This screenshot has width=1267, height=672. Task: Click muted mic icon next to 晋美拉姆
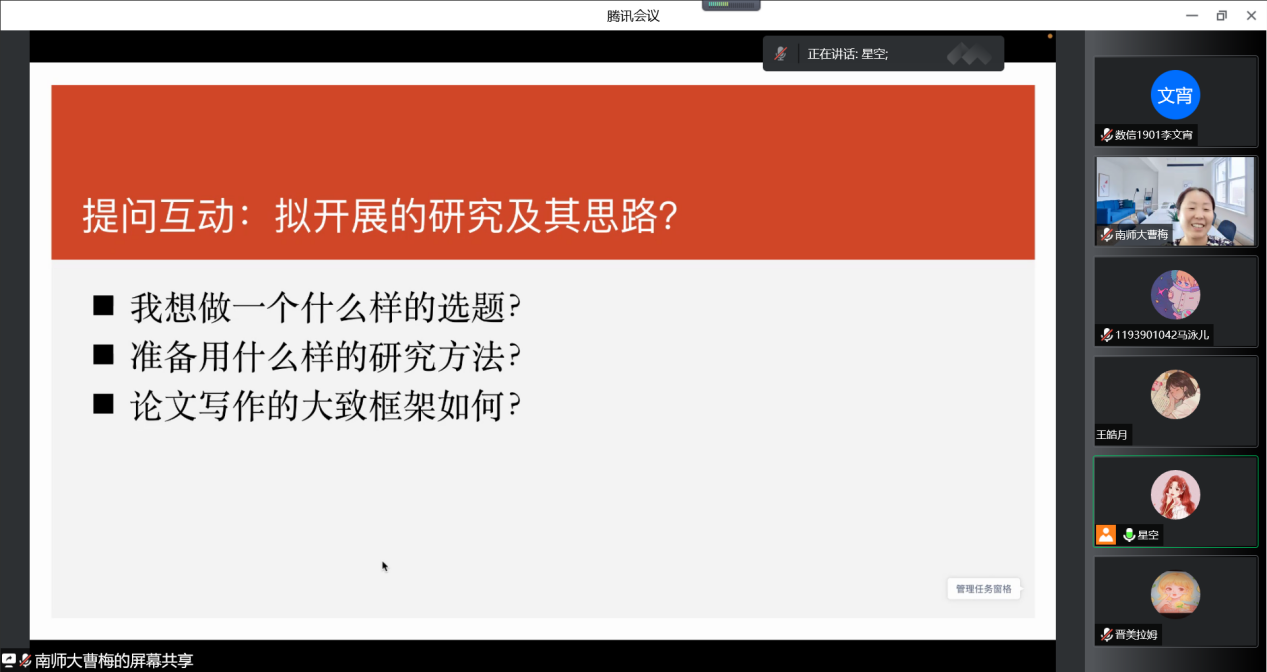point(1106,635)
